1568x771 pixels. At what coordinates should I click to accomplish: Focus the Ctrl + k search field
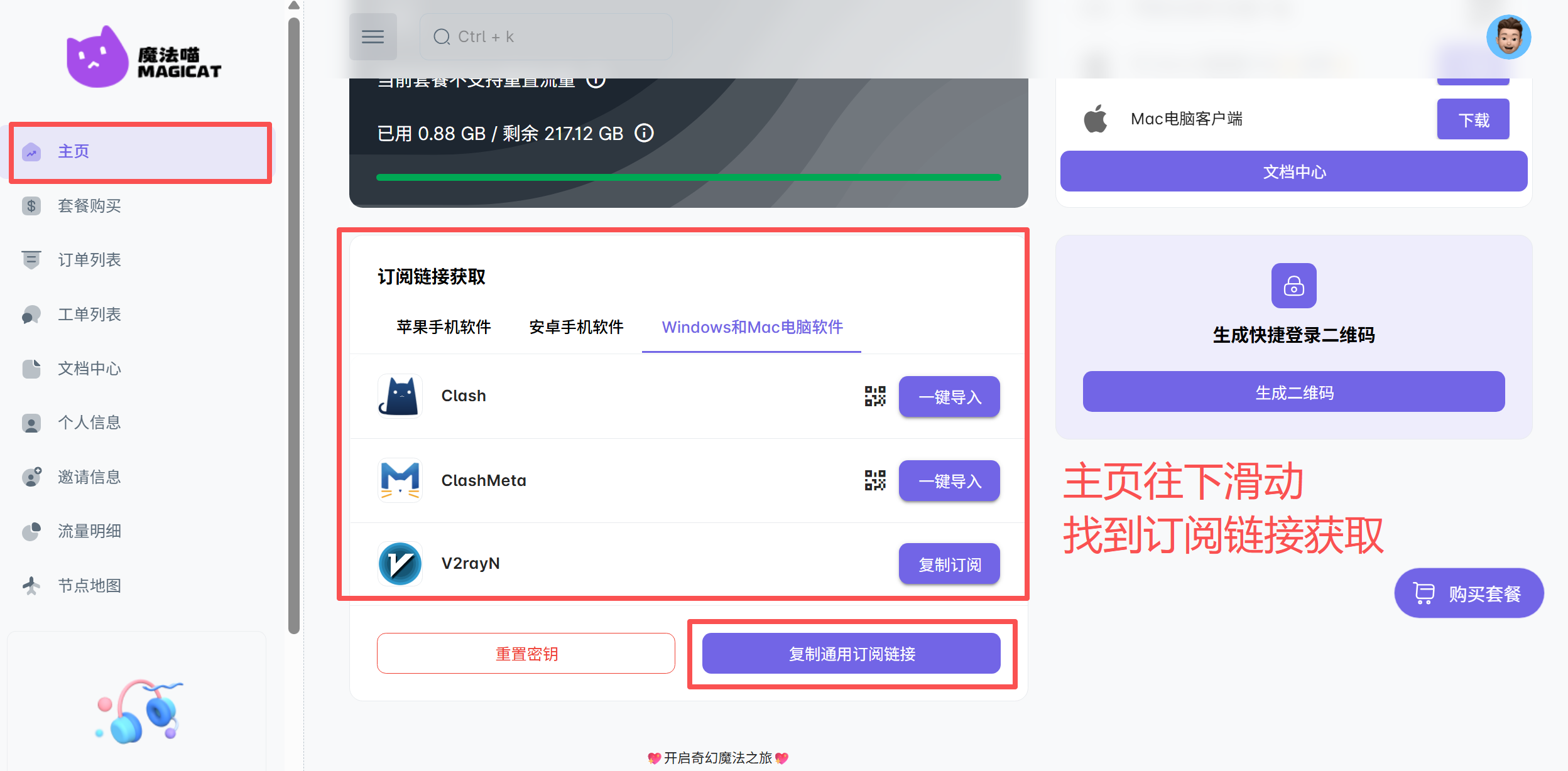tap(545, 37)
